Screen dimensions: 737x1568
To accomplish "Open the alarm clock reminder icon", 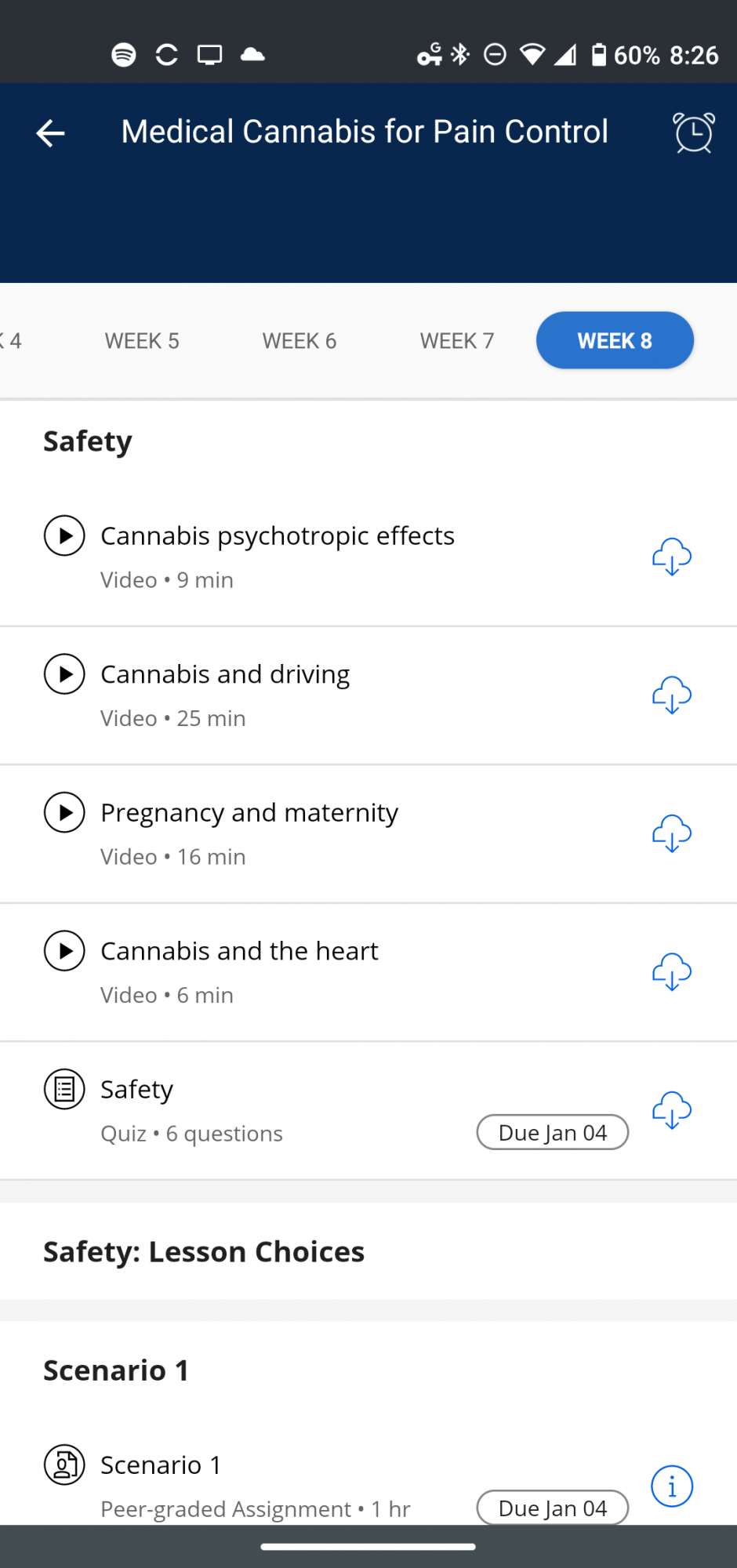I will point(693,132).
